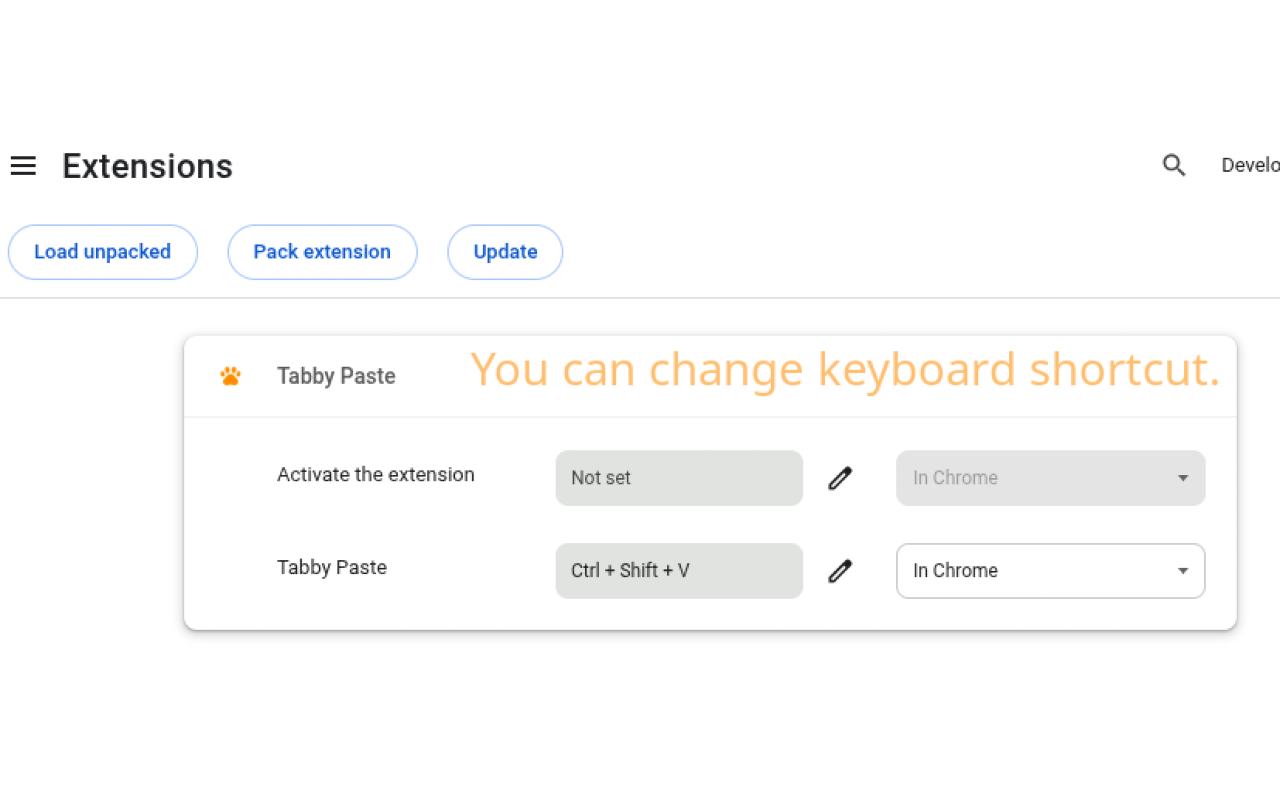Viewport: 1280px width, 800px height.
Task: Click the Load unpacked button
Action: pyautogui.click(x=103, y=252)
